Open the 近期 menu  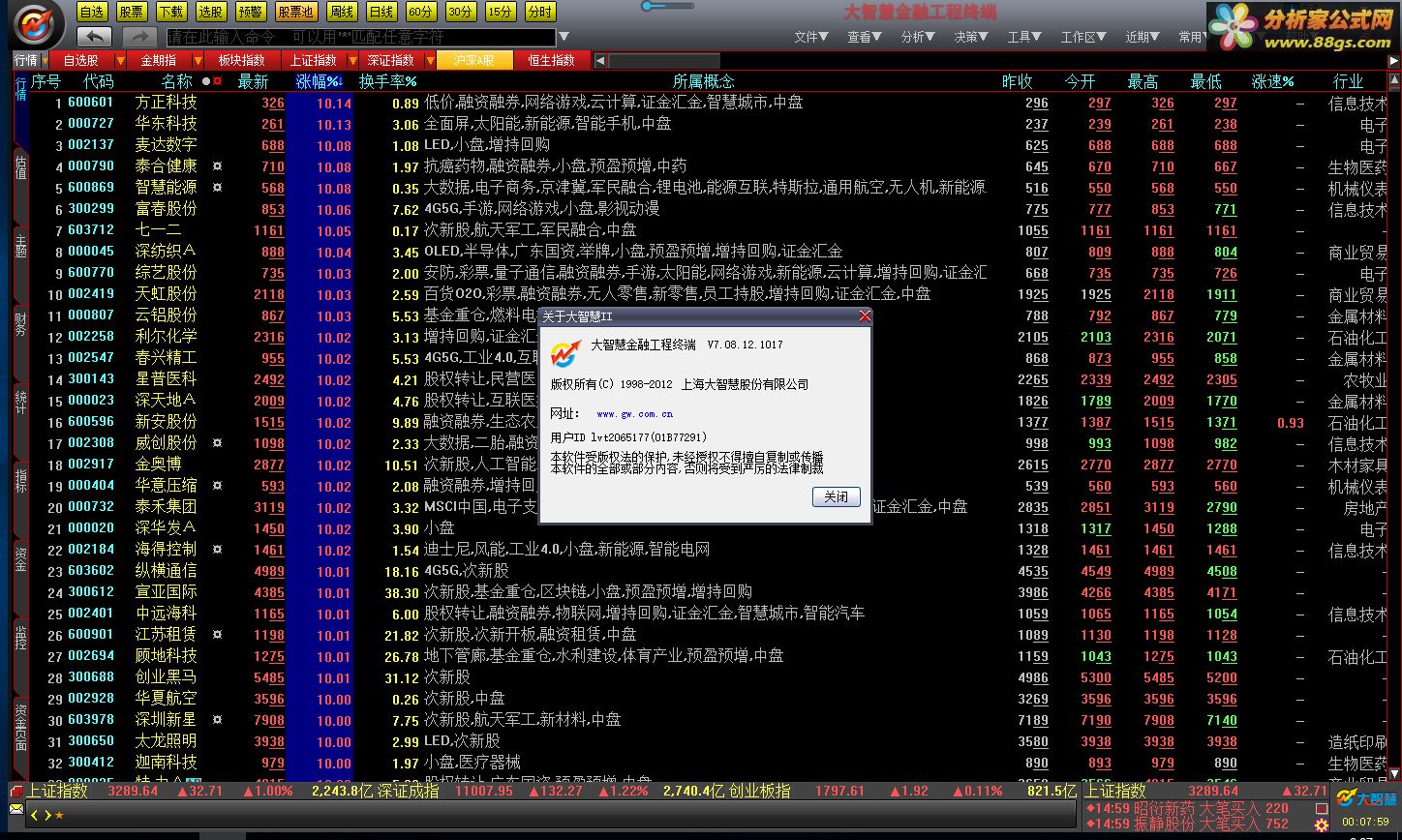(1143, 37)
